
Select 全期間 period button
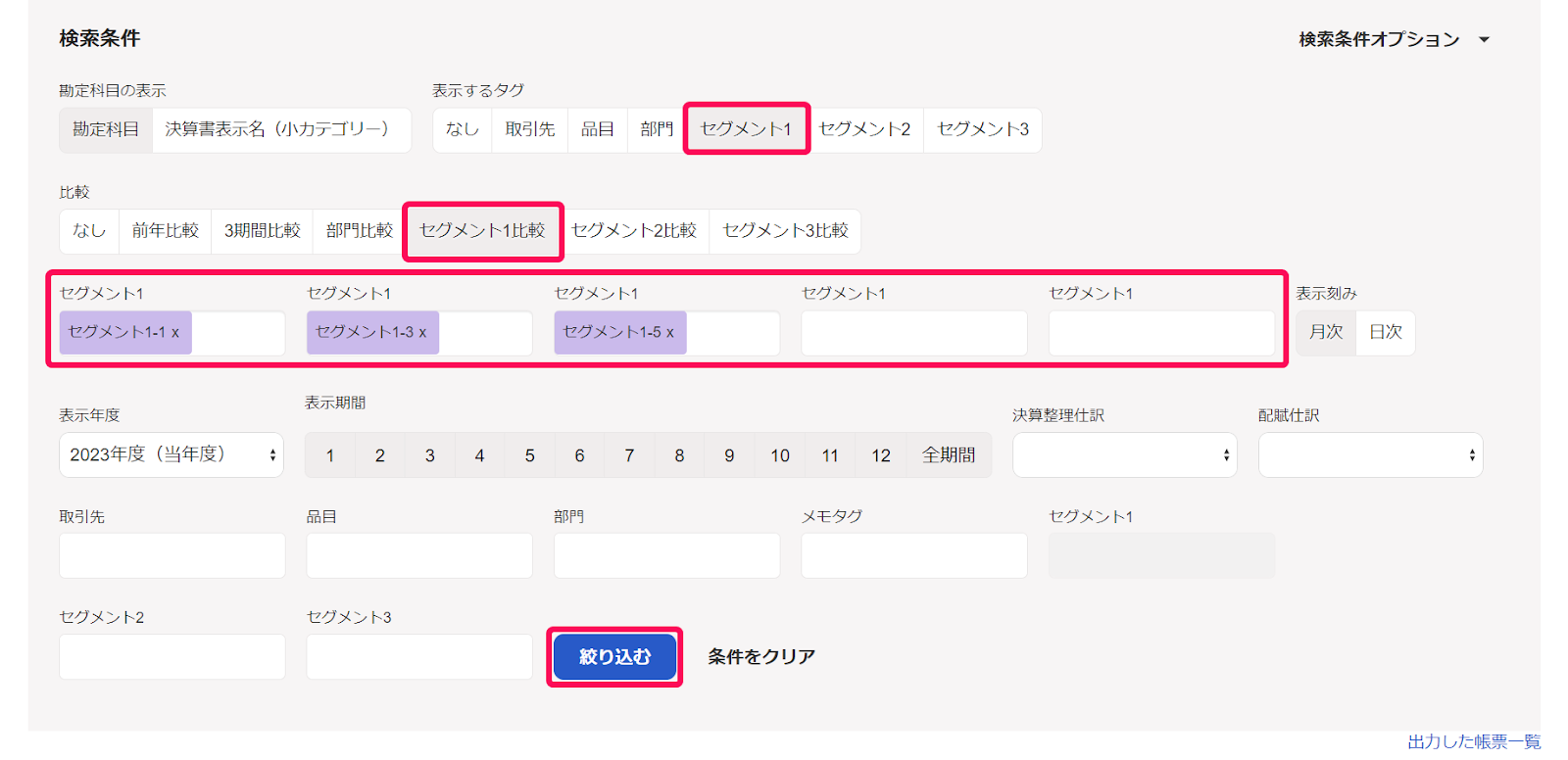click(949, 455)
